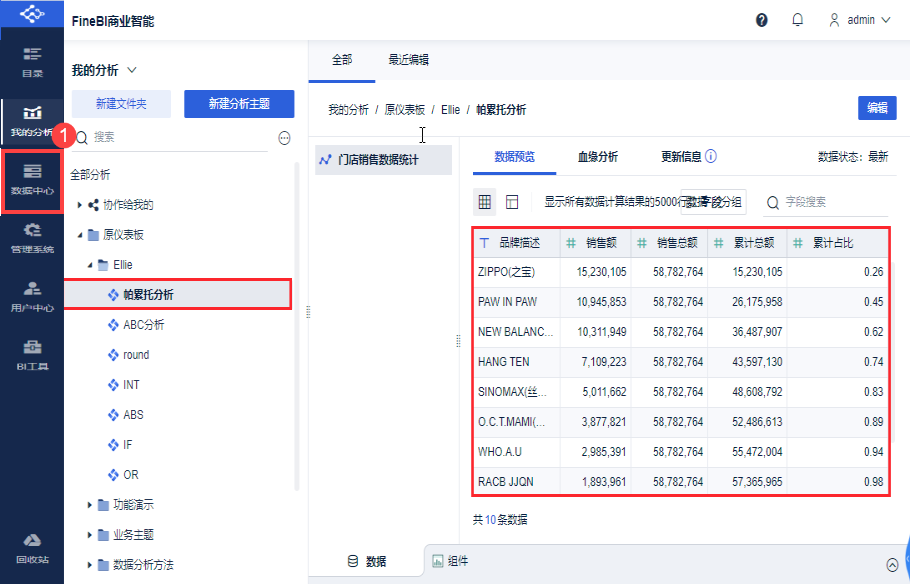Click the up-arrow circle icon at bottom right
The height and width of the screenshot is (584, 910).
pyautogui.click(x=893, y=564)
